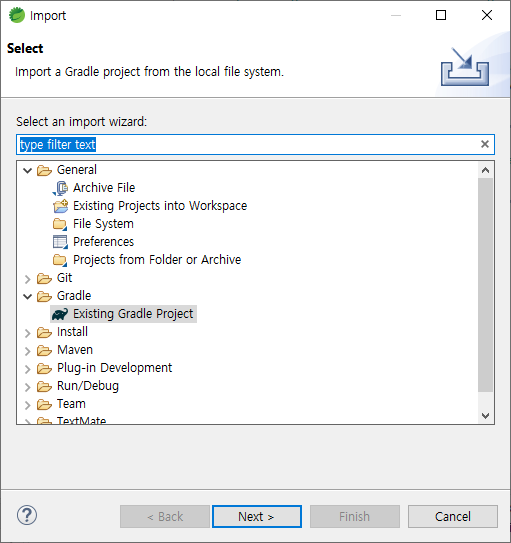Screen dimensions: 511x543
Task: Select Projects from Folder or Archive
Action: coord(157,260)
